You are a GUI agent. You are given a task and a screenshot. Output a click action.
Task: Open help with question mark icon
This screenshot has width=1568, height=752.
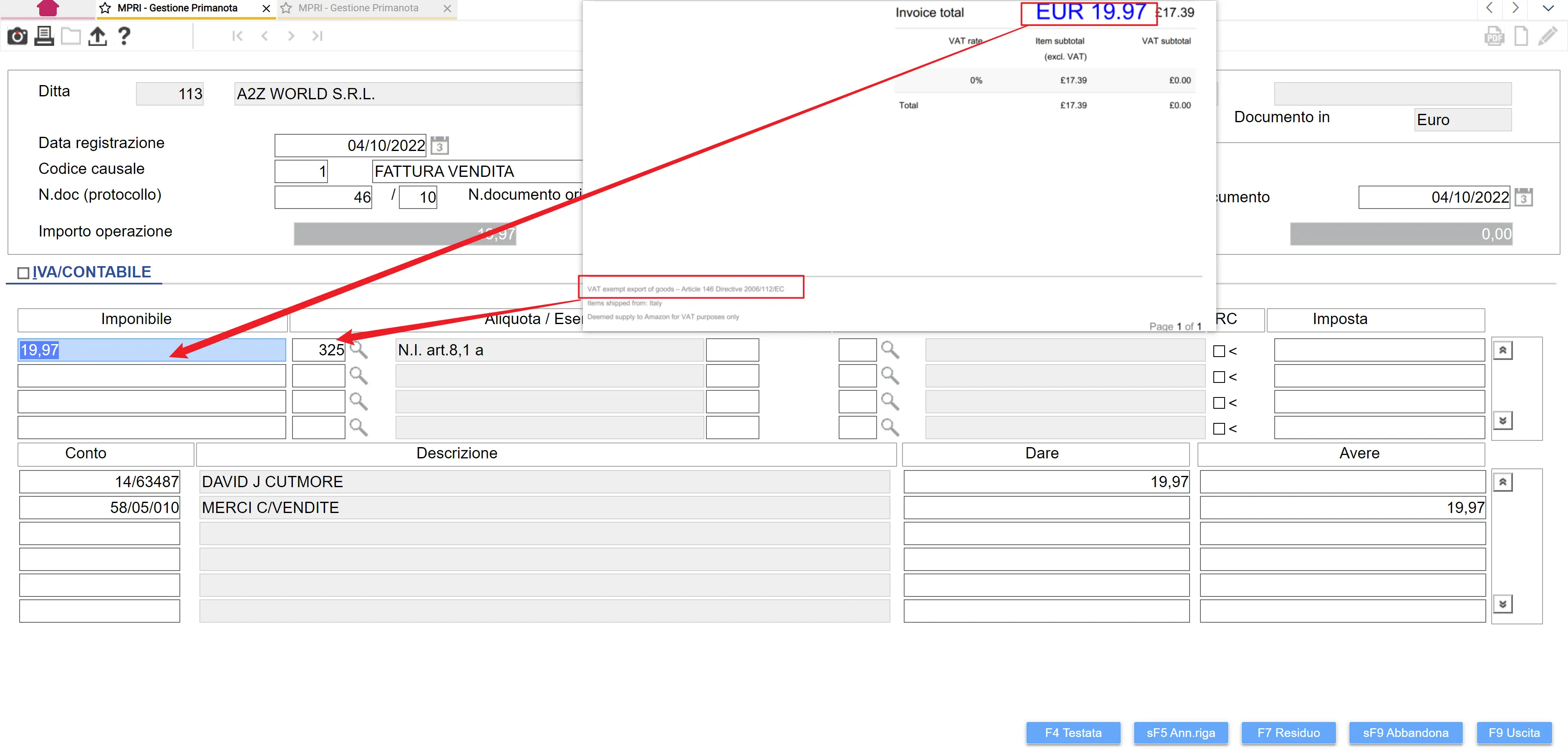point(124,37)
